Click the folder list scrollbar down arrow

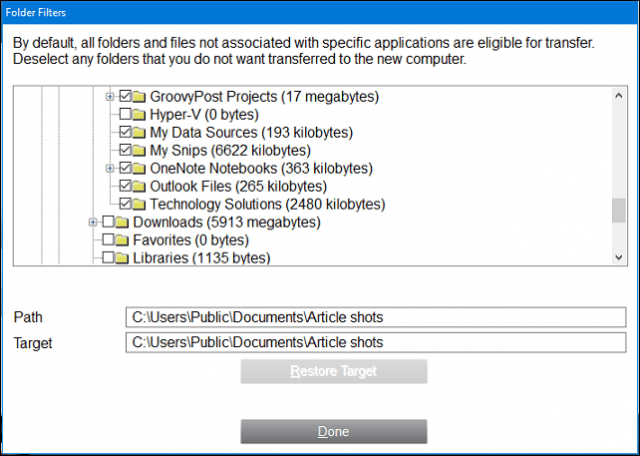coord(618,257)
